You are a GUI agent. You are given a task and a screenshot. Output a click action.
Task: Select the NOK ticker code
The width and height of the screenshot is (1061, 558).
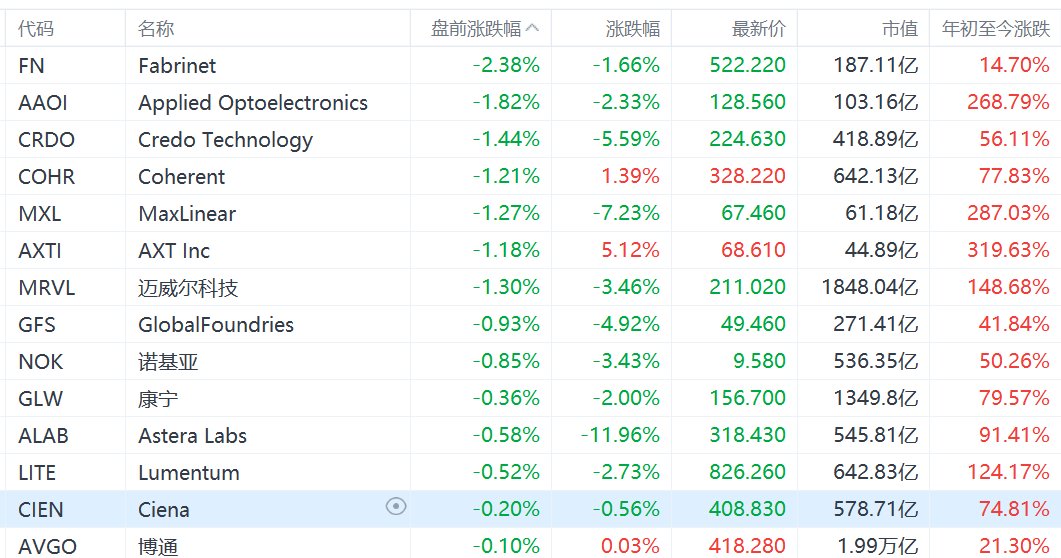(40, 362)
